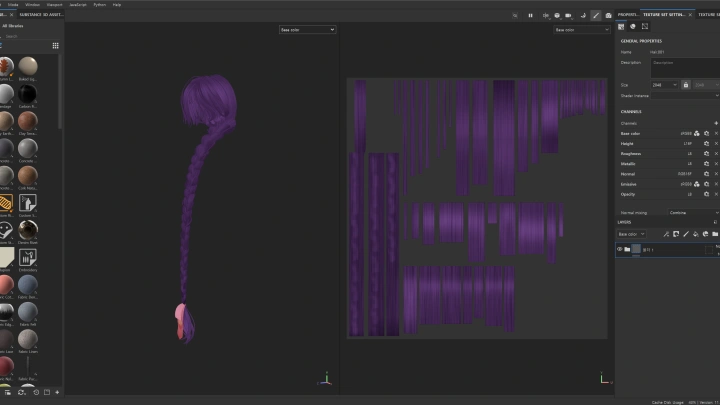Viewport: 720px width, 405px height.
Task: Open the camera view options
Action: (568, 16)
